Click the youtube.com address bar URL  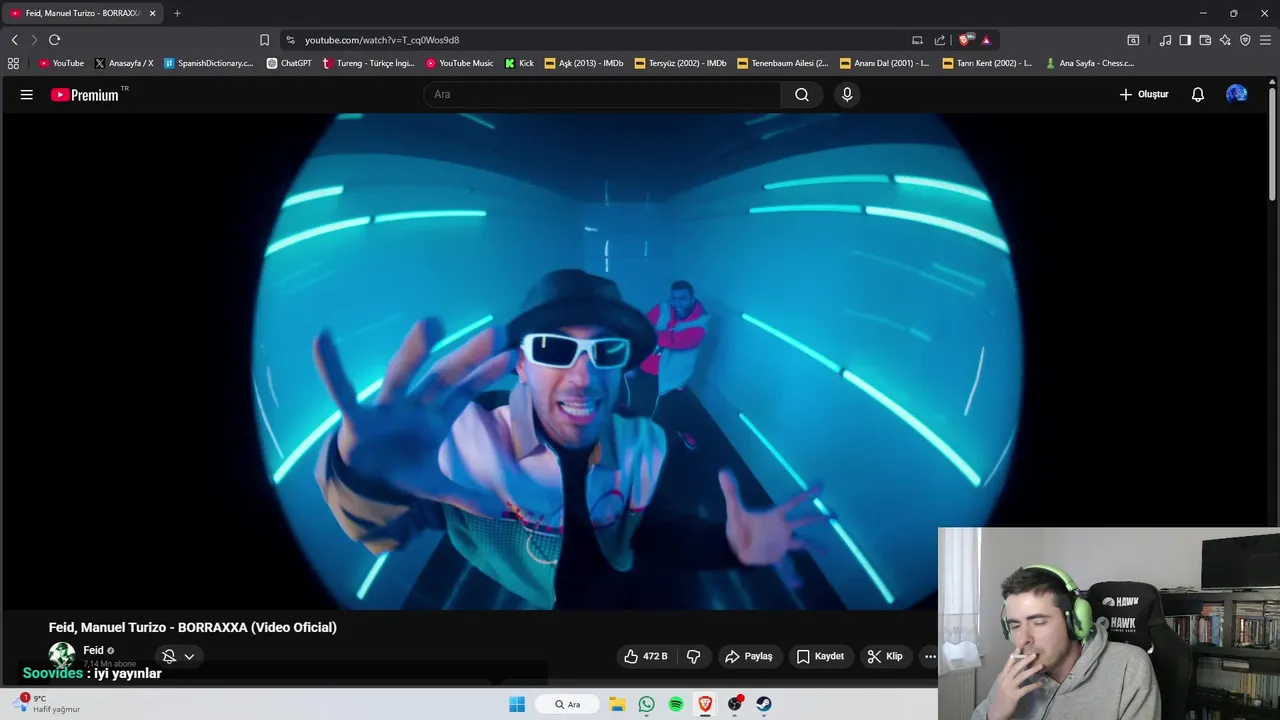382,40
